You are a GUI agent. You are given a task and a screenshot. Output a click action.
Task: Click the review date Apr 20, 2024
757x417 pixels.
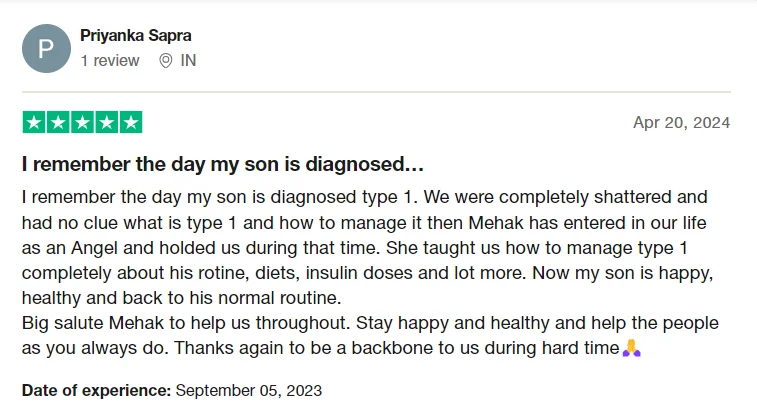681,123
